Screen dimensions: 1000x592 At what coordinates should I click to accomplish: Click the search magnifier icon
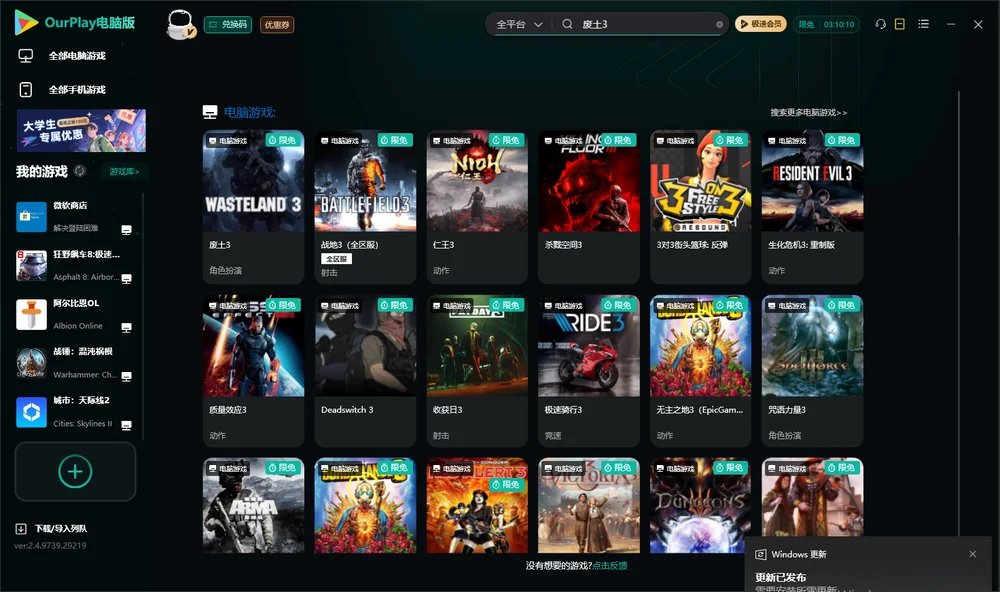(567, 24)
